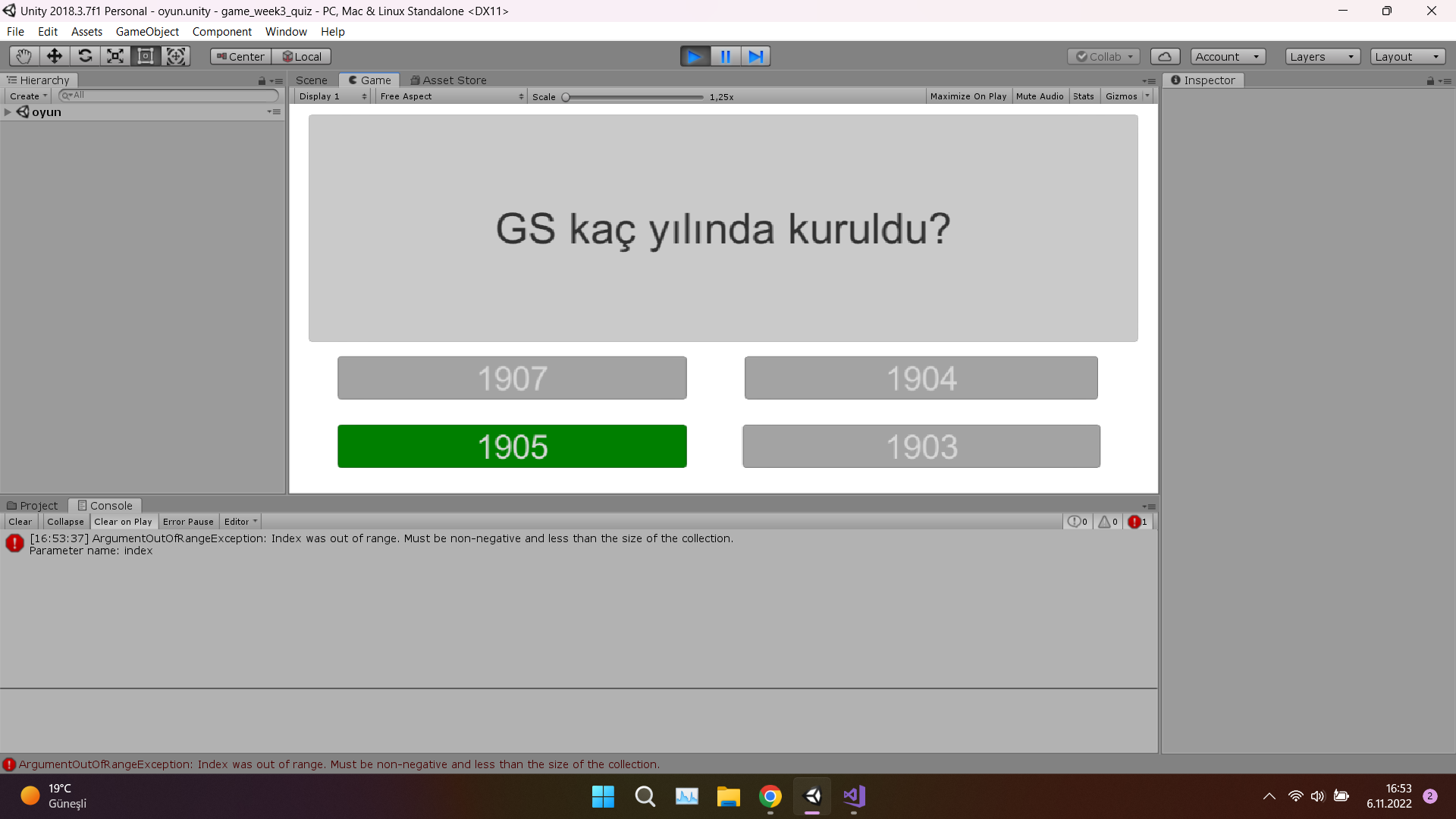Open the Window menu
Viewport: 1456px width, 819px height.
[286, 31]
